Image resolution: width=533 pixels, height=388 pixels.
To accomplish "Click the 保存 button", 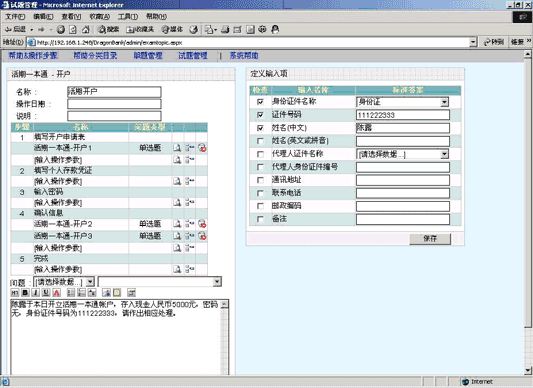I will click(x=430, y=238).
